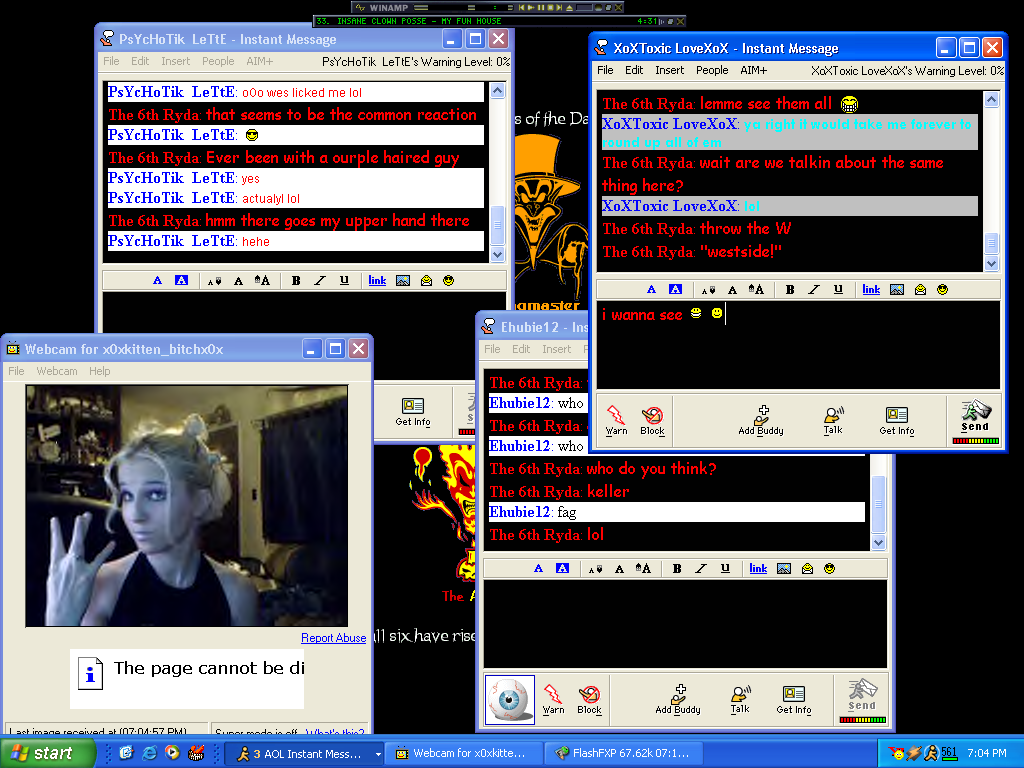Click the eyeball buddy icon in Ehubie12 window
The image size is (1024, 768).
point(510,699)
